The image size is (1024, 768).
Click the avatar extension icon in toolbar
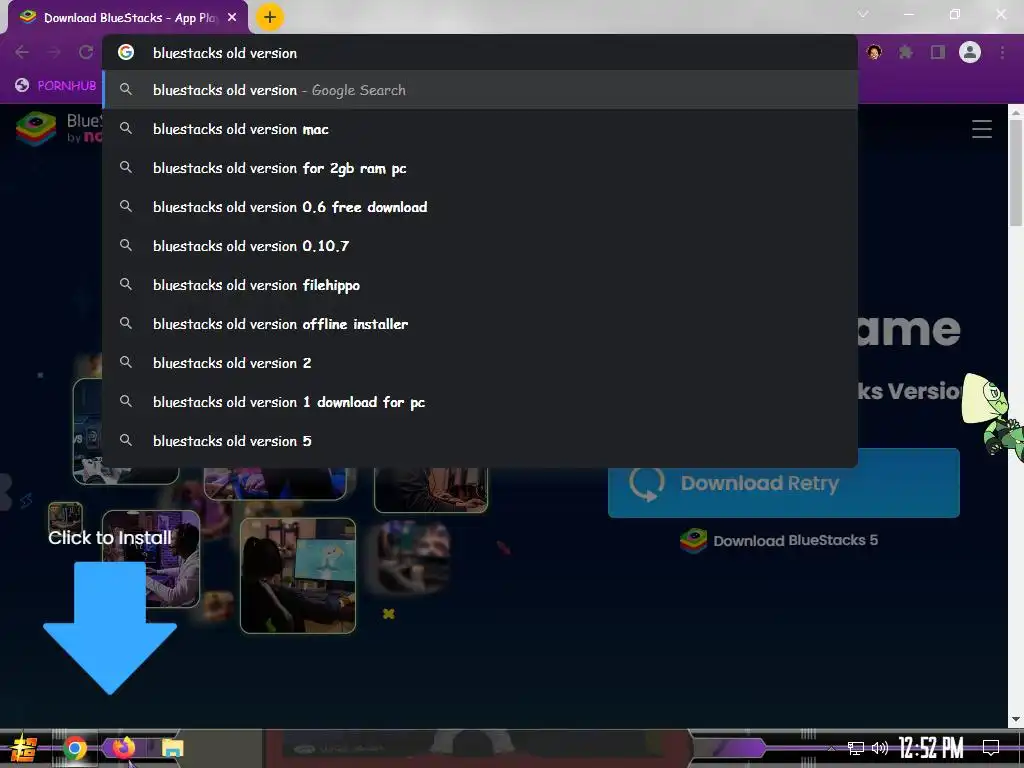874,52
